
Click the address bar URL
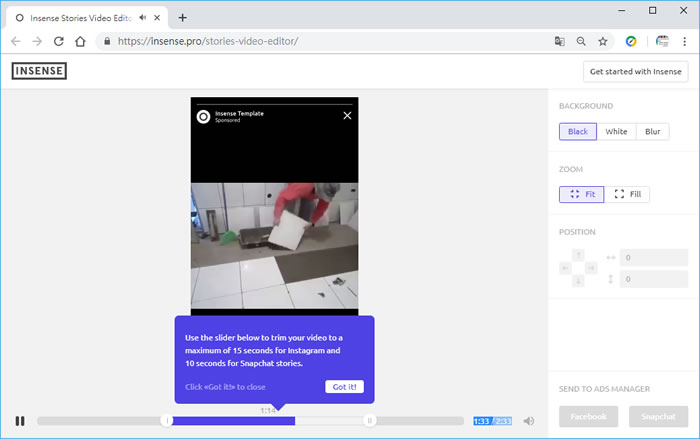coord(208,42)
